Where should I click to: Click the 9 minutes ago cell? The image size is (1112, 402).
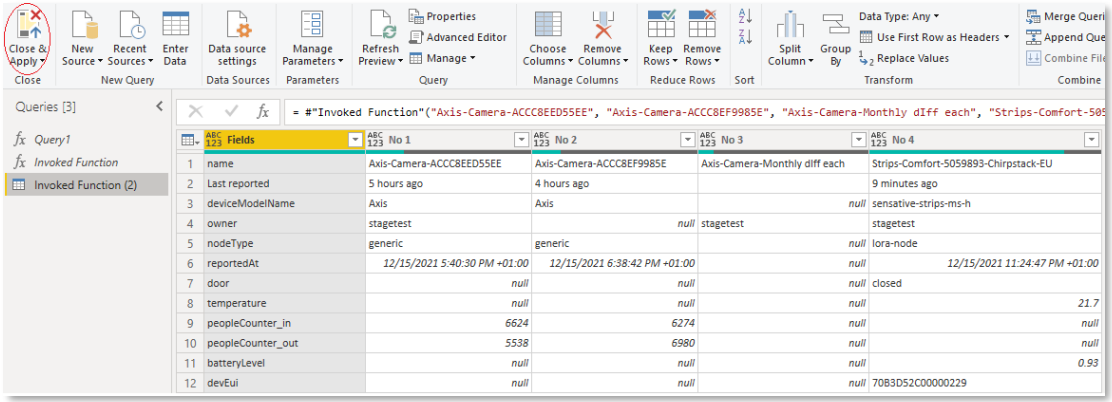(984, 184)
